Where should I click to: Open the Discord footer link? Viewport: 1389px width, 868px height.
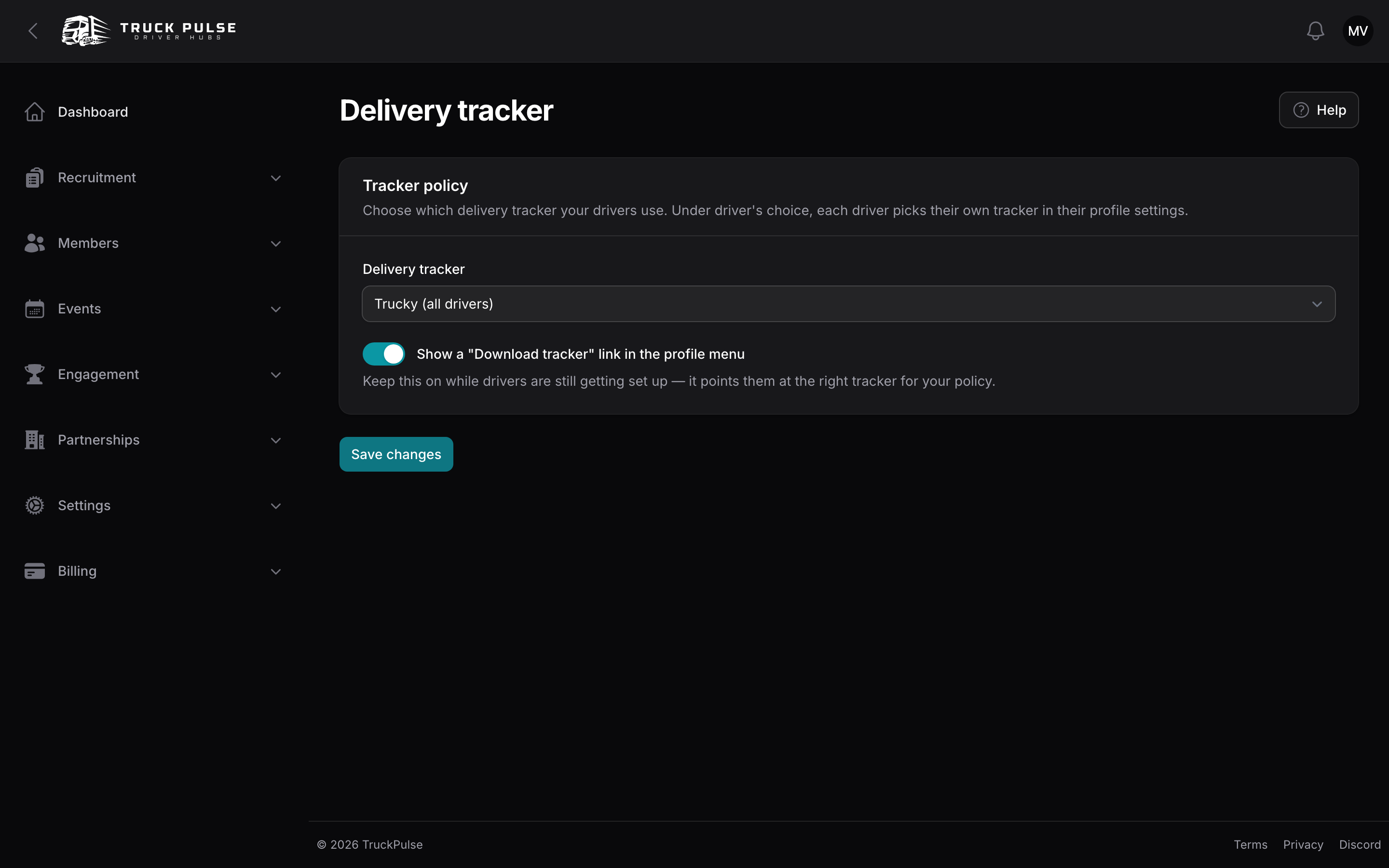1360,844
